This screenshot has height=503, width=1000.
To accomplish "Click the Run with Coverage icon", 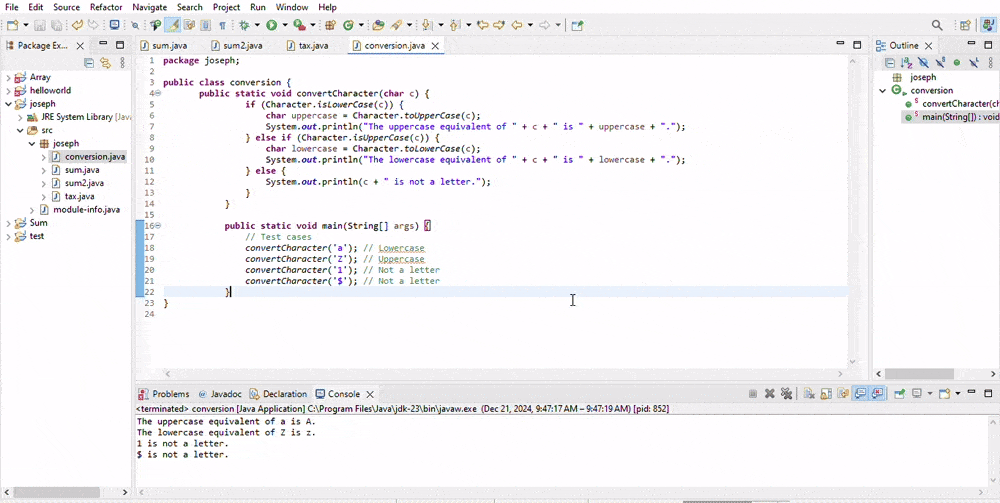I will [x=299, y=26].
